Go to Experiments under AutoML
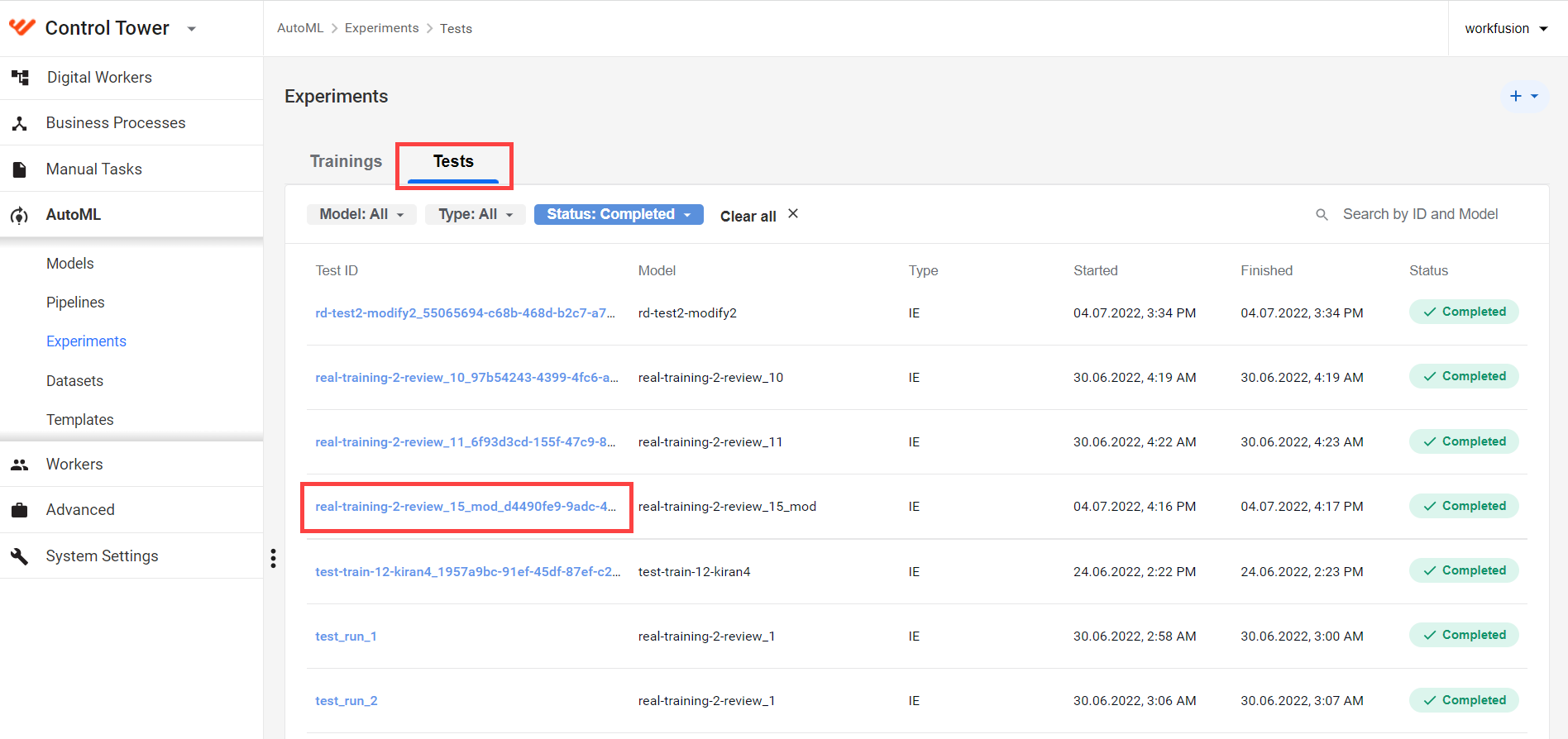The height and width of the screenshot is (739, 1568). point(86,341)
